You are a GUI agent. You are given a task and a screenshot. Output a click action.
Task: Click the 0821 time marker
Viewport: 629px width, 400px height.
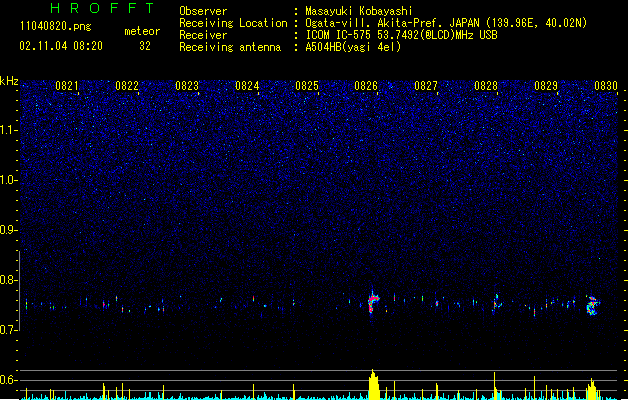67,86
